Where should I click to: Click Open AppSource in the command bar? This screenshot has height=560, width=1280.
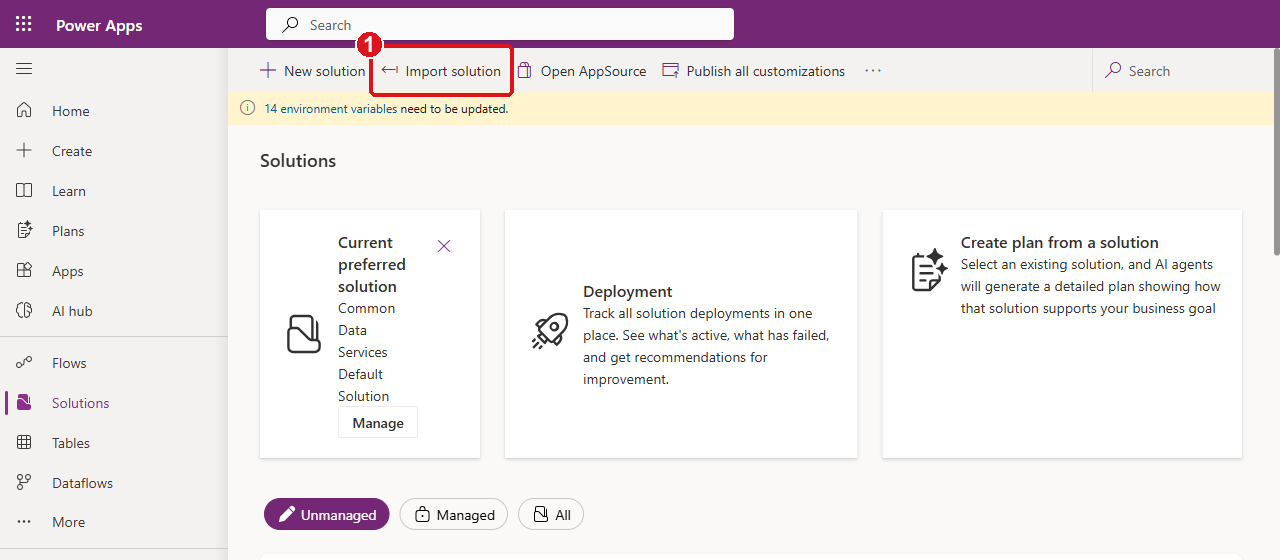click(582, 71)
